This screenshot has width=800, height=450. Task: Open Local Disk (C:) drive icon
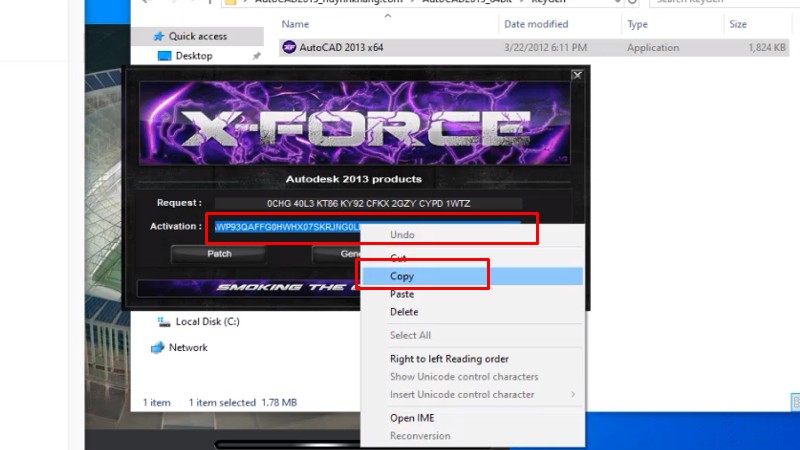(162, 322)
